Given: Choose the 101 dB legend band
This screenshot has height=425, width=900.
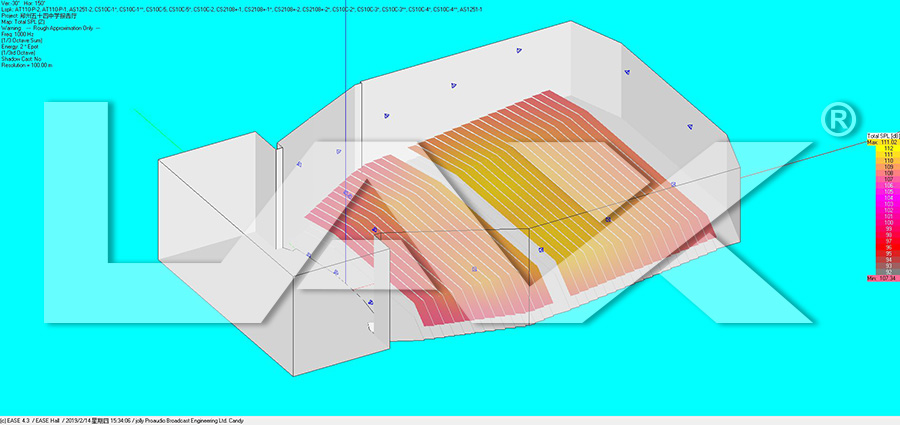Looking at the screenshot, I should (887, 216).
